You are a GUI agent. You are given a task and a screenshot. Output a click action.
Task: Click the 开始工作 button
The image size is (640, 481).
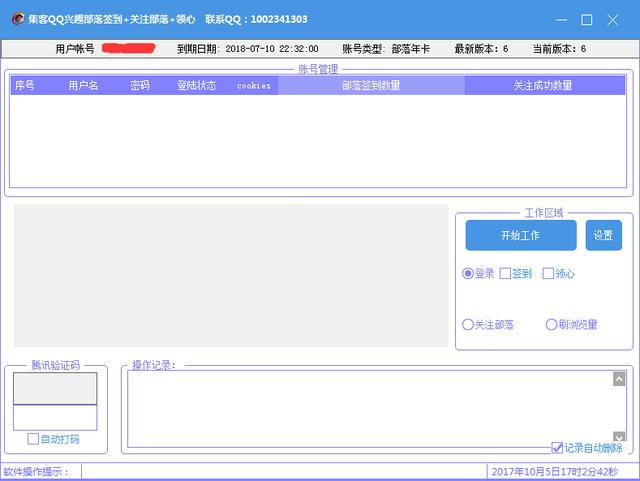coord(520,235)
